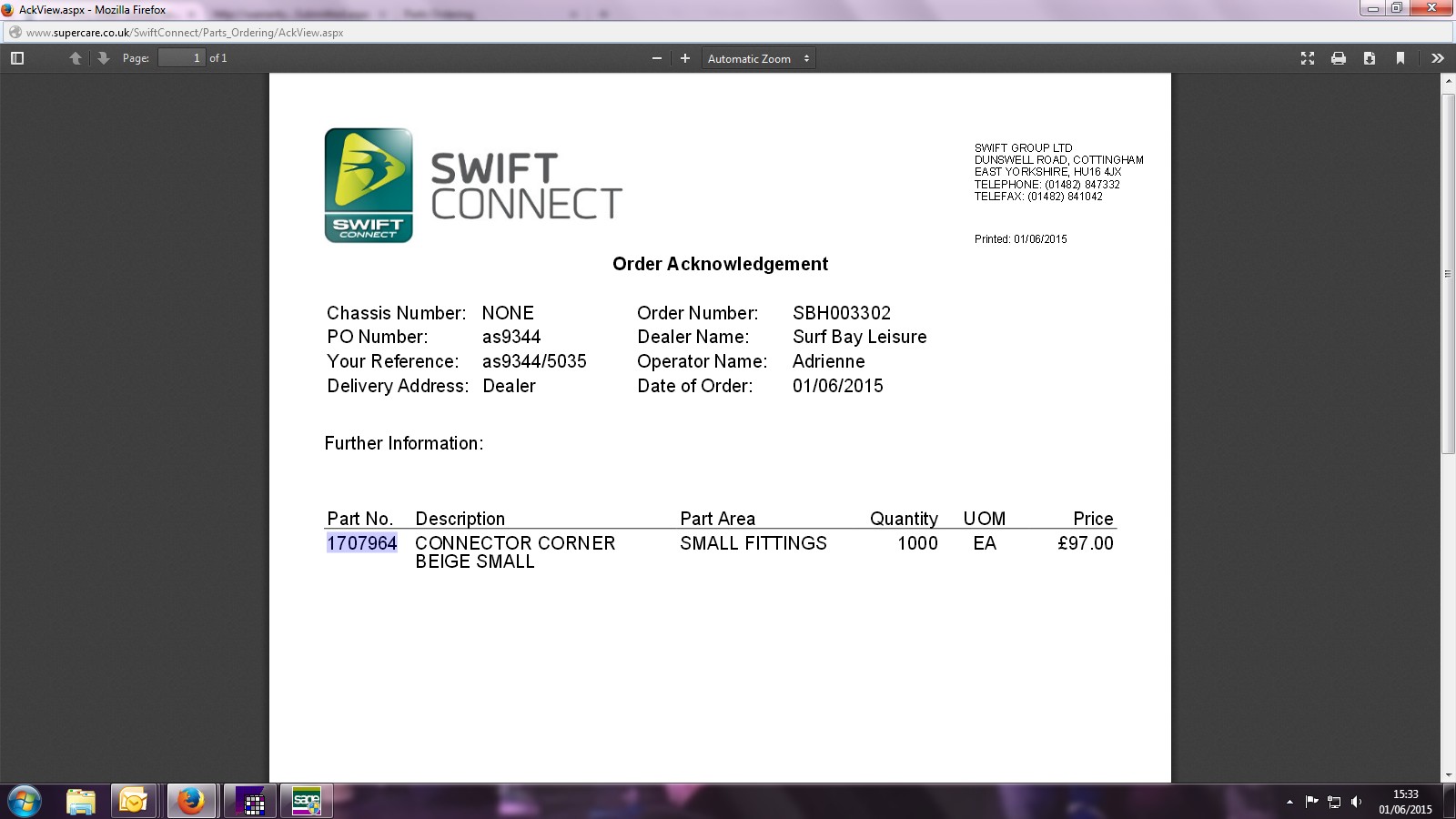
Task: Toggle the PDF sidebar panel
Action: (16, 58)
